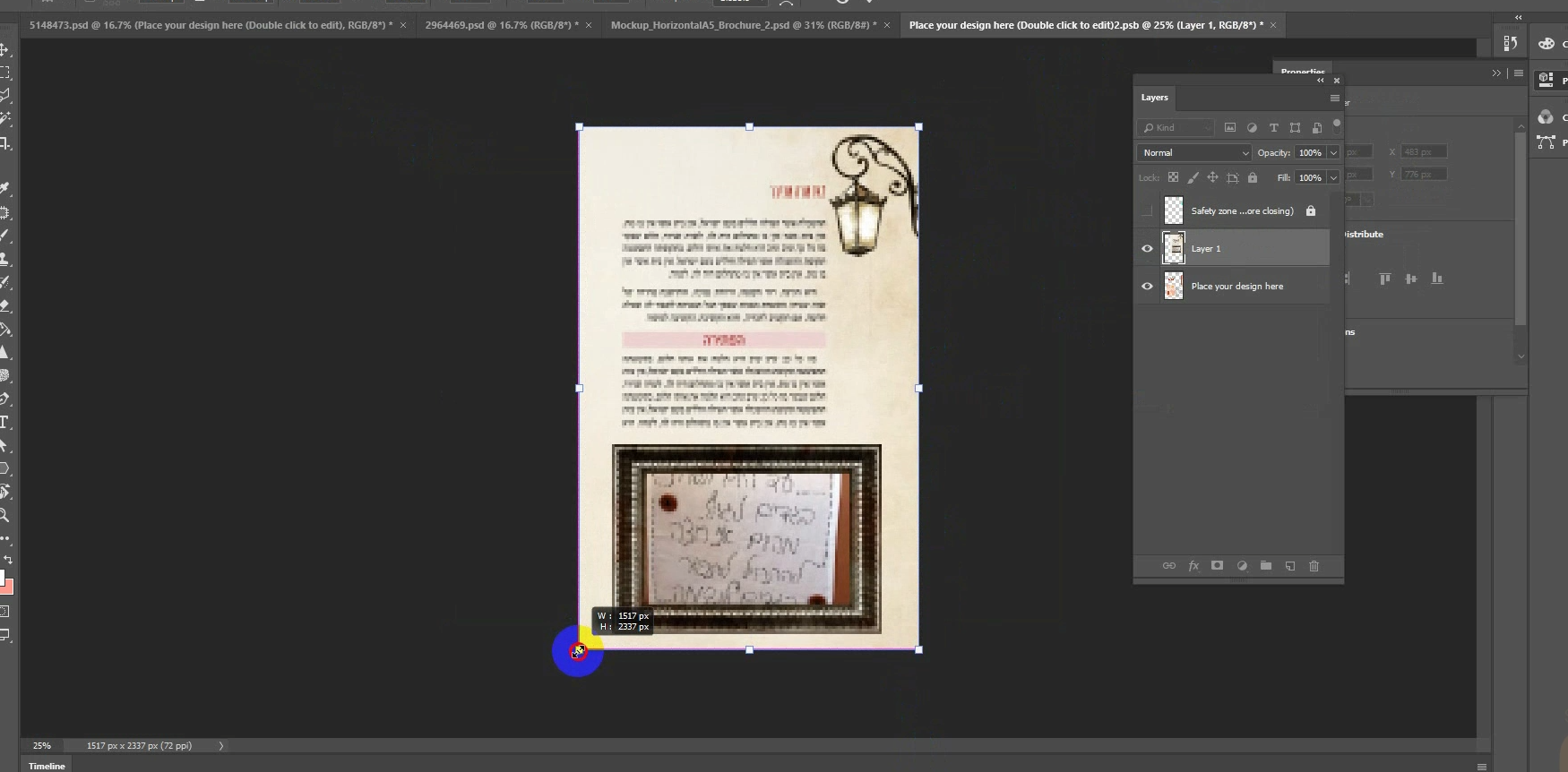Open the Timeline panel at the bottom
Screen dimensions: 1568x772
coord(47,766)
